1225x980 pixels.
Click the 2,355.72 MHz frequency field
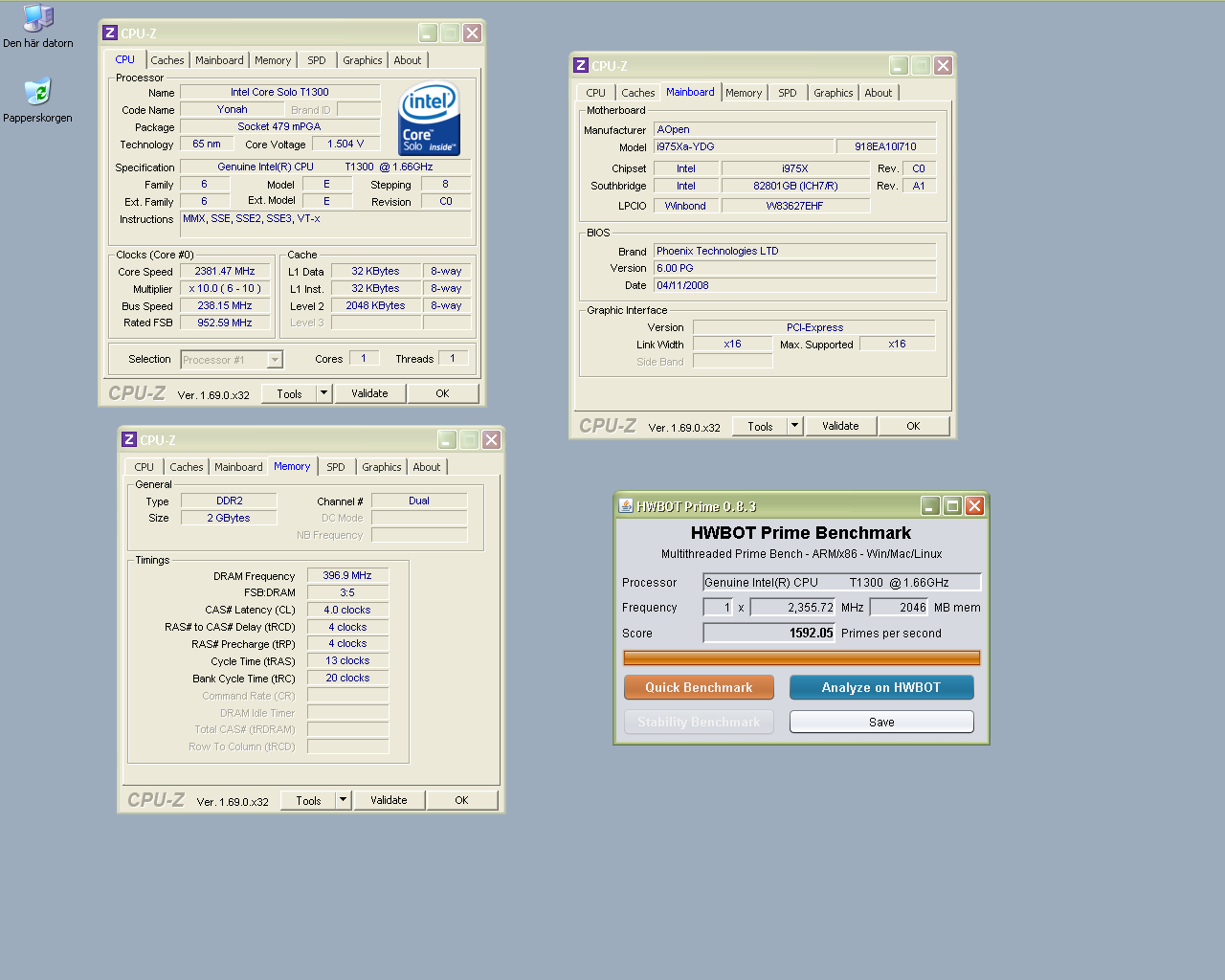pyautogui.click(x=793, y=607)
